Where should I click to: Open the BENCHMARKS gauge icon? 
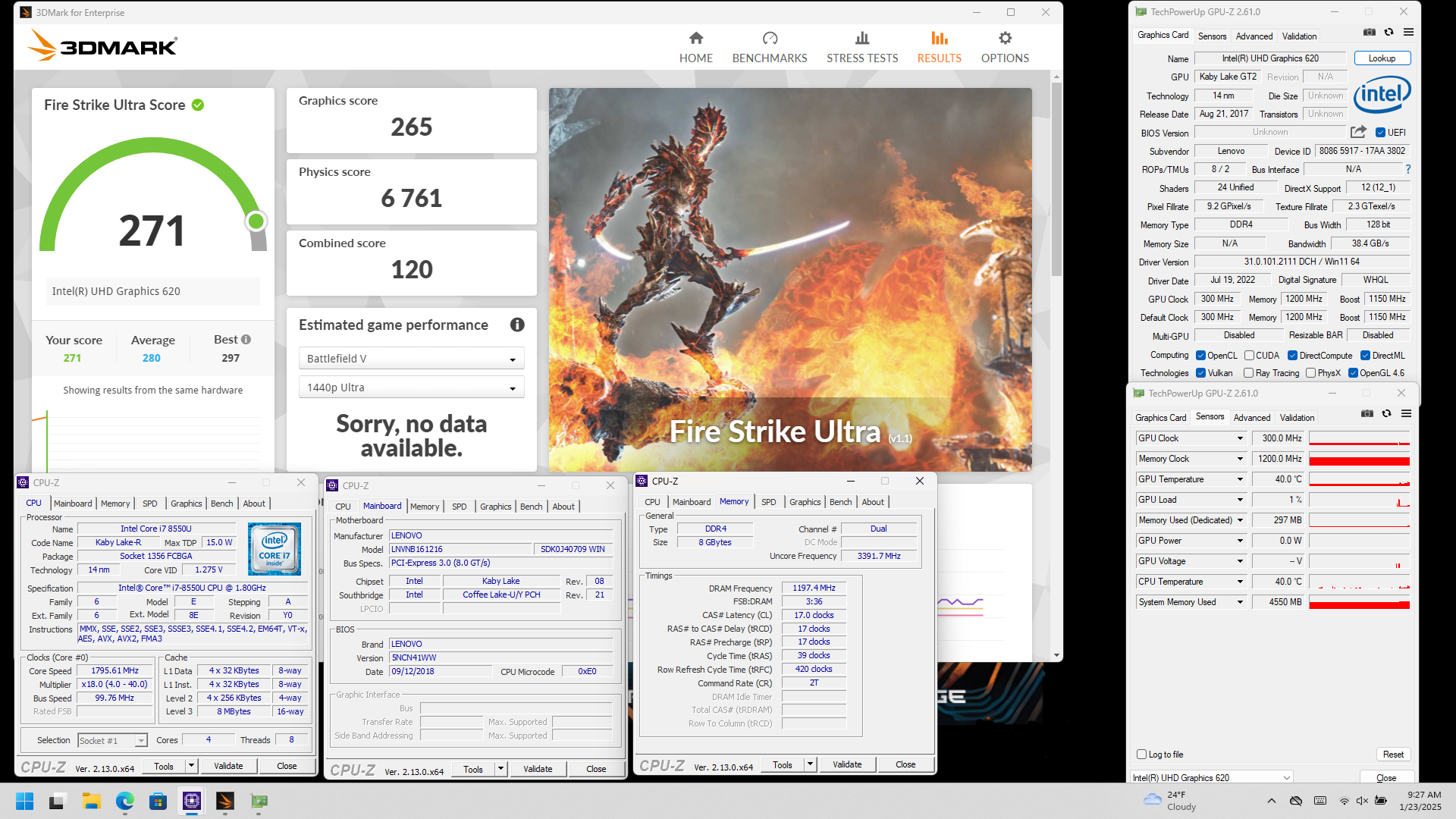(x=770, y=38)
